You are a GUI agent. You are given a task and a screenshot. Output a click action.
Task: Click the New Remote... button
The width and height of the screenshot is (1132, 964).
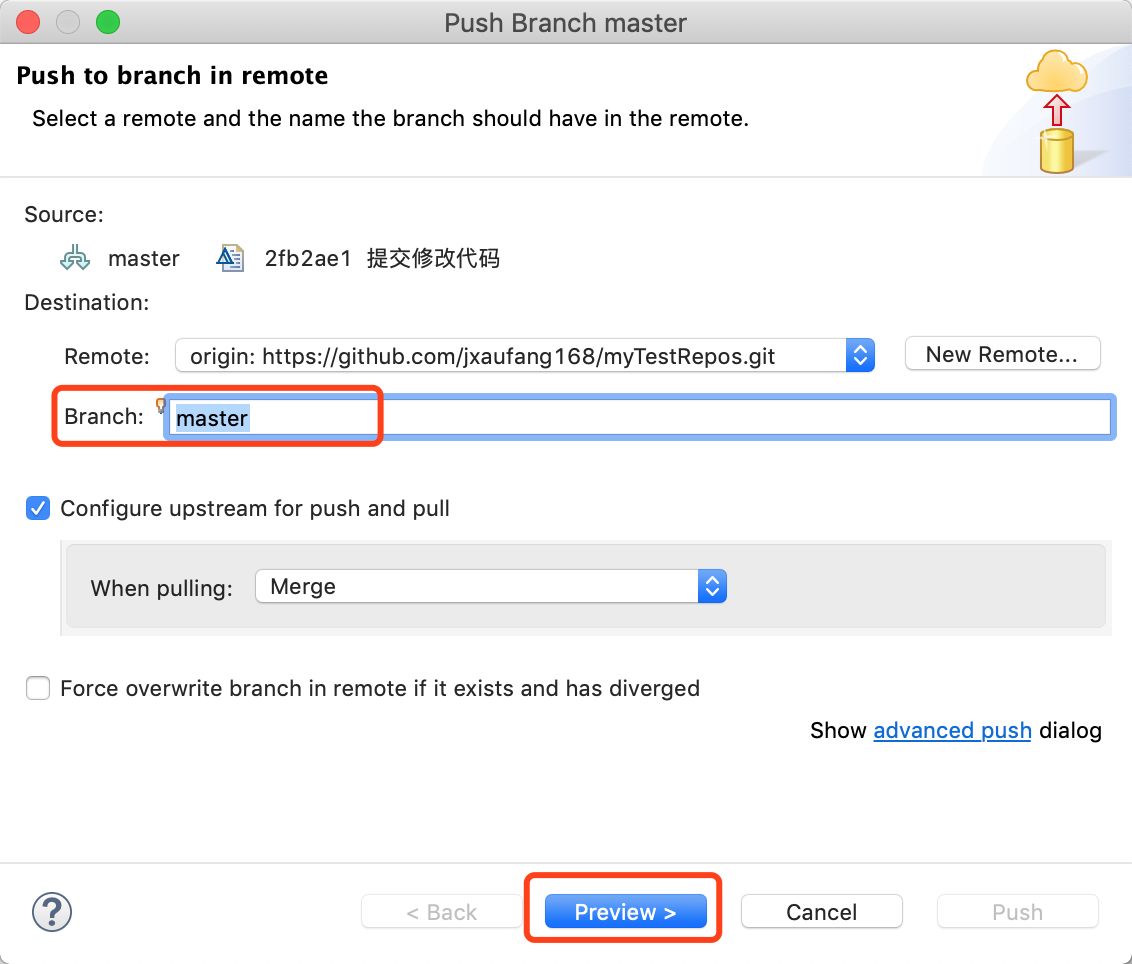tap(1002, 355)
